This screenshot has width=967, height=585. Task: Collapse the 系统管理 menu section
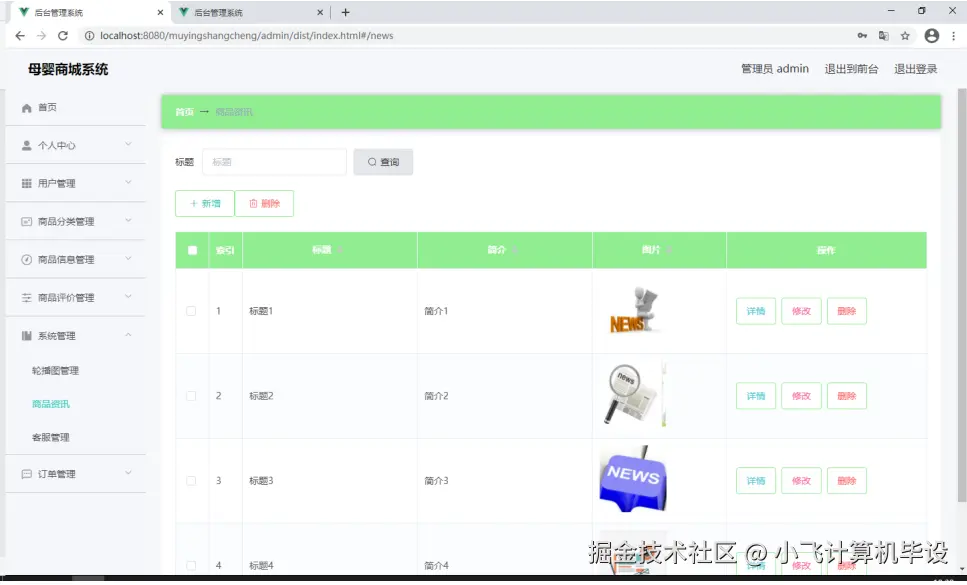(x=75, y=335)
